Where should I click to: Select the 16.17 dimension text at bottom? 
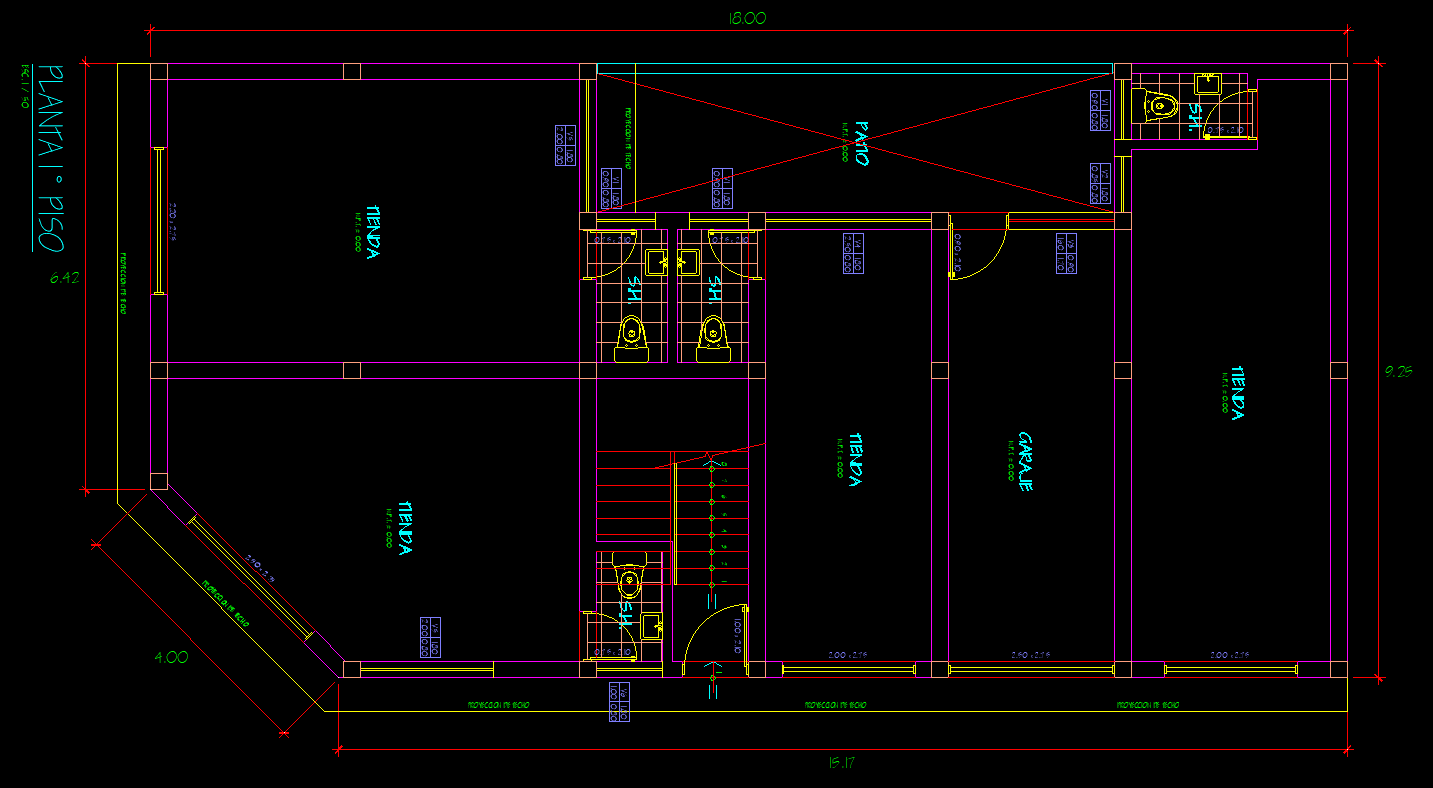click(x=841, y=763)
